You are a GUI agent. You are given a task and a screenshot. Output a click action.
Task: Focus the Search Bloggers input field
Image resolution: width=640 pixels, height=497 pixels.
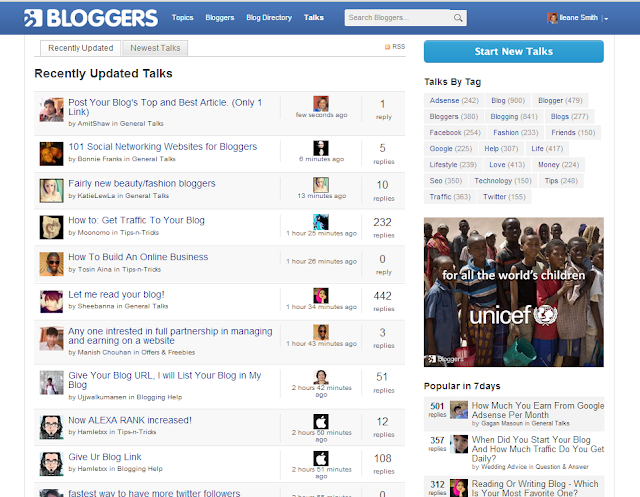[399, 18]
